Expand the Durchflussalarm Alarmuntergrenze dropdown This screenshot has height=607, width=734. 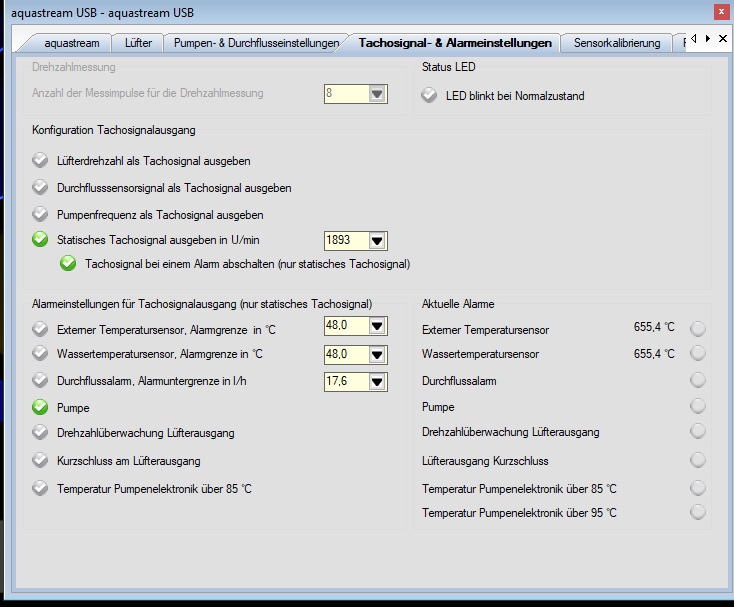click(377, 382)
